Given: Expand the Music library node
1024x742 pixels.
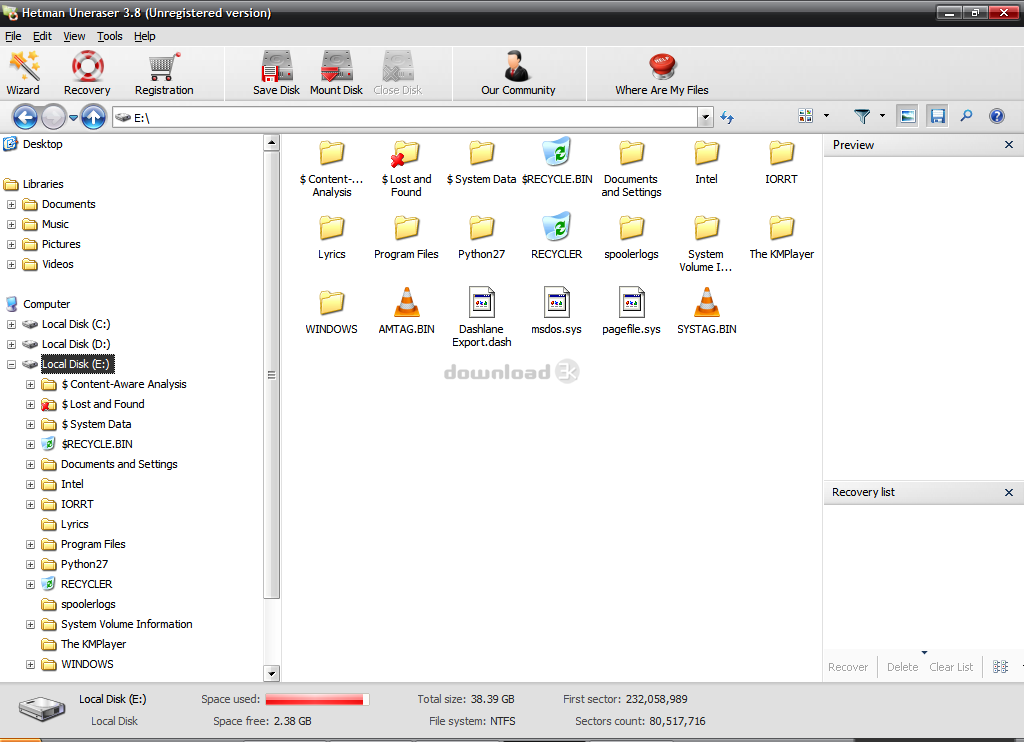Looking at the screenshot, I should 11,225.
